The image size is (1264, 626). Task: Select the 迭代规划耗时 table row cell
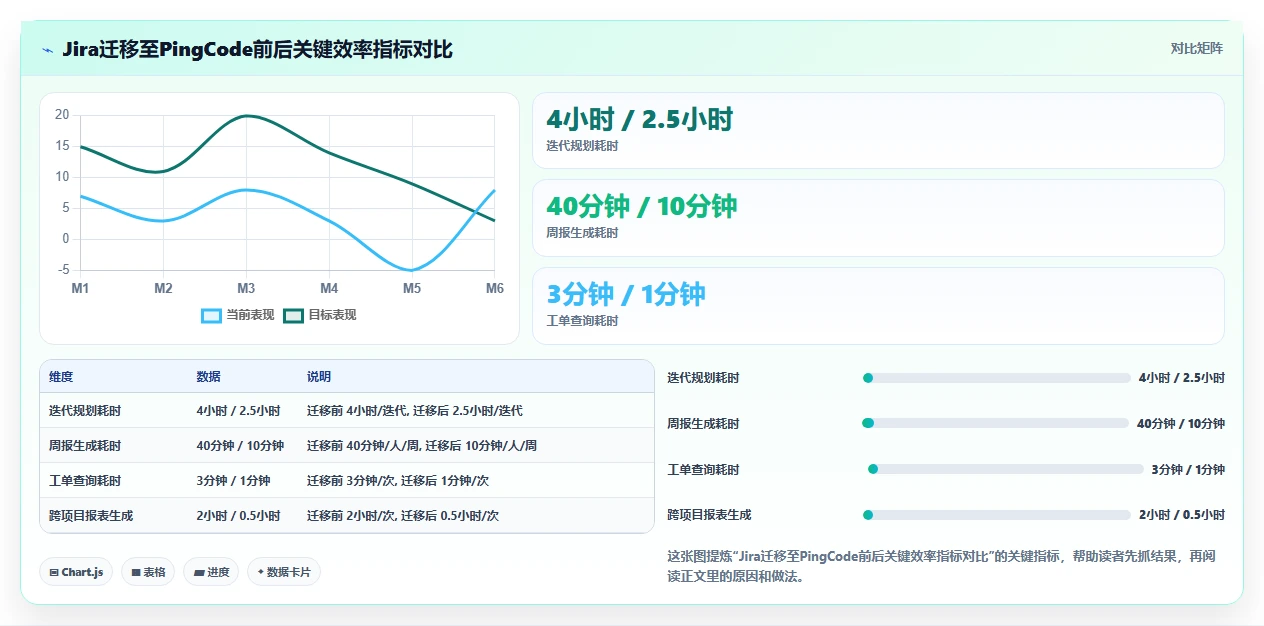(x=85, y=411)
